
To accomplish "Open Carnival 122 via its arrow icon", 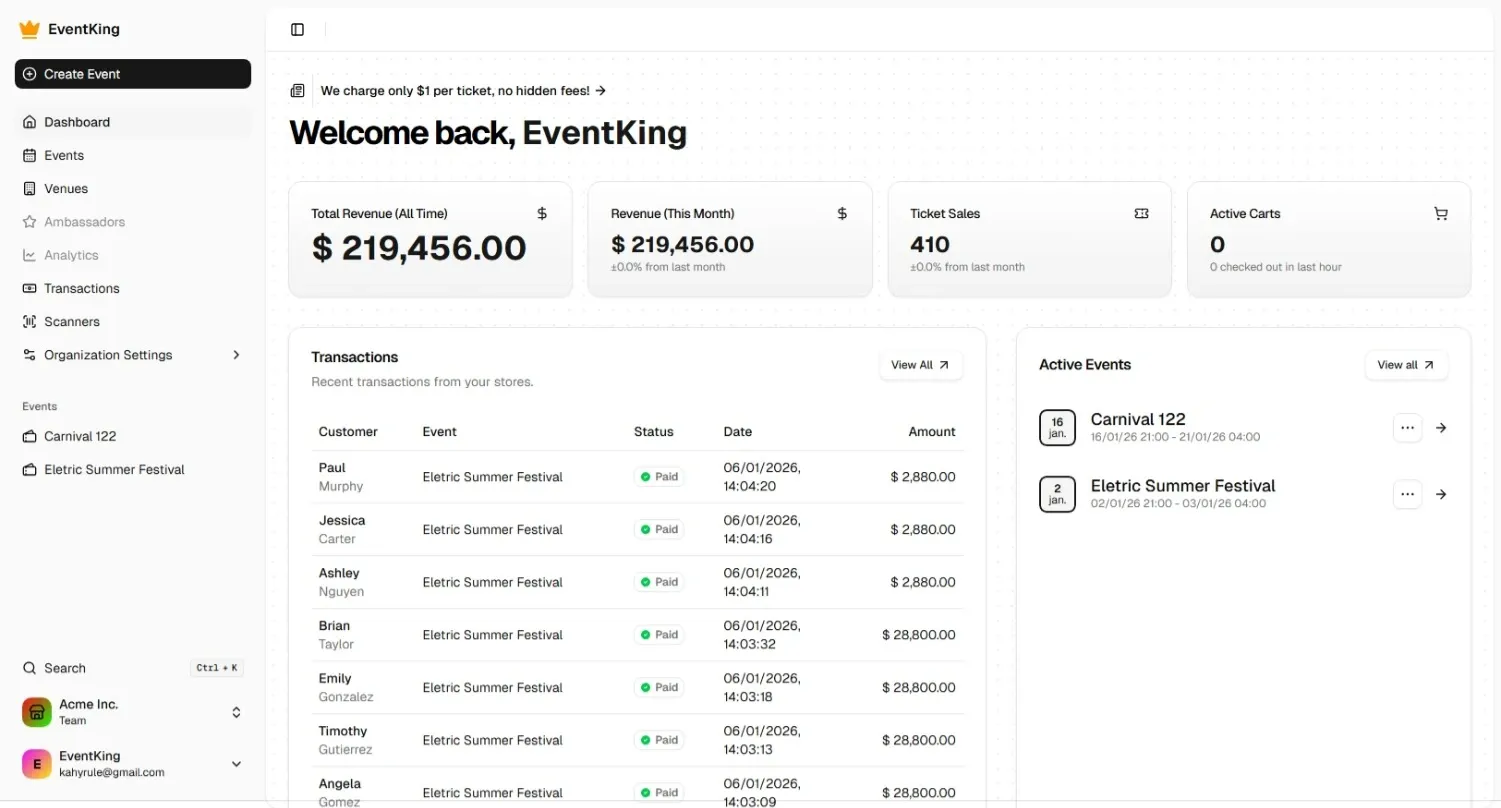I will [x=1441, y=428].
